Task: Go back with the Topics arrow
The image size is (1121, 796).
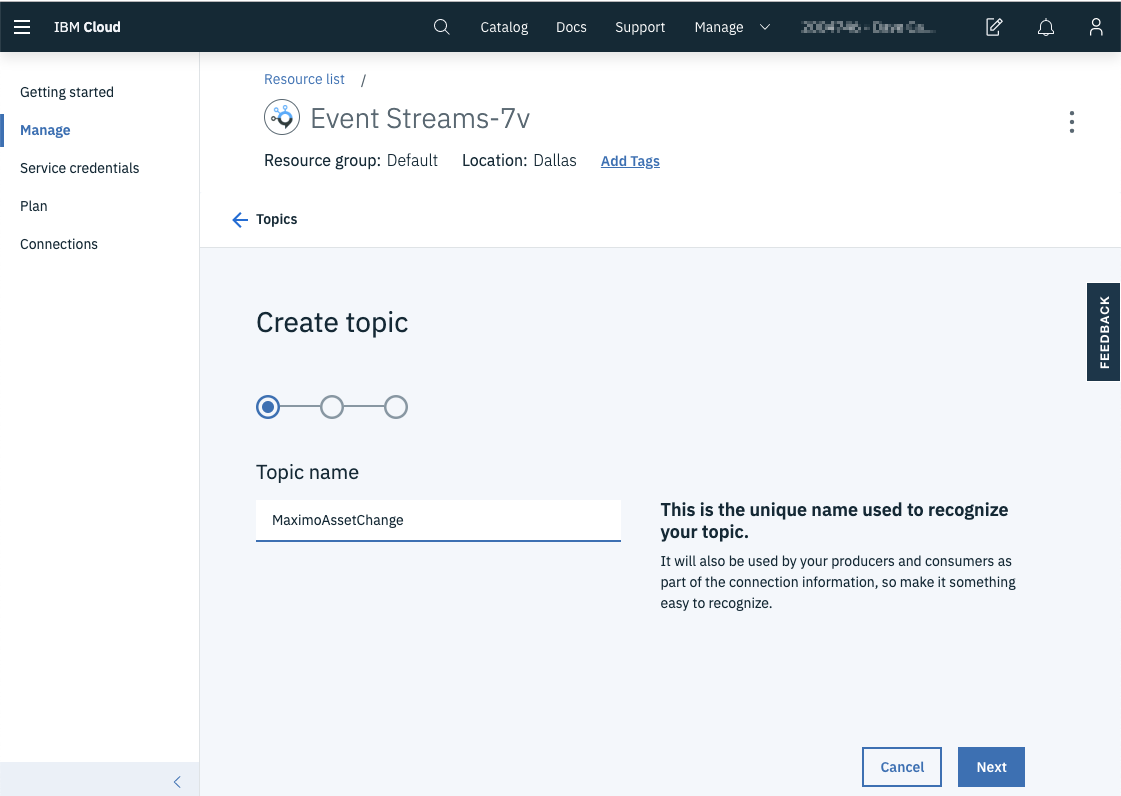Action: [x=240, y=220]
